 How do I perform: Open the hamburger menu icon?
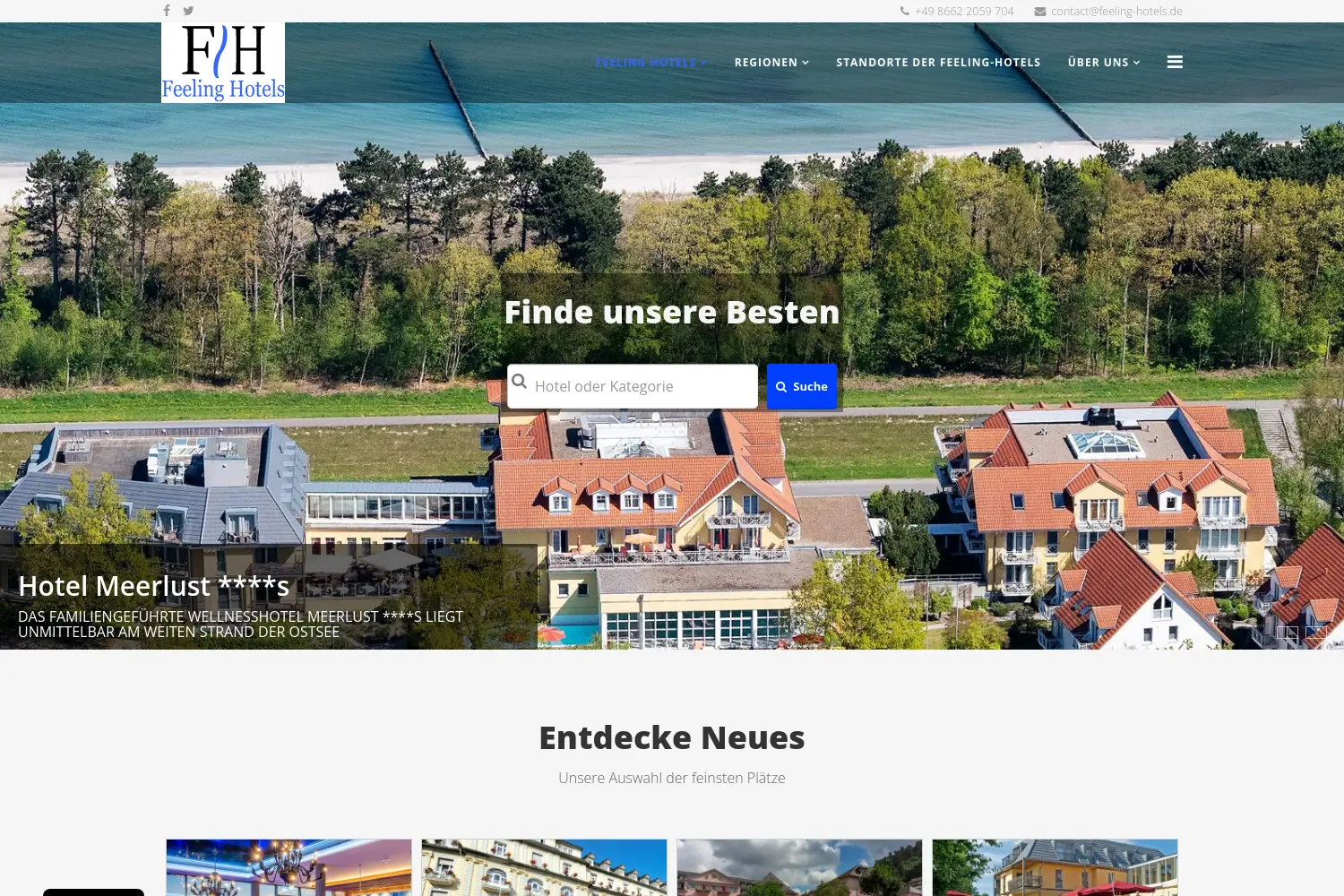point(1175,62)
